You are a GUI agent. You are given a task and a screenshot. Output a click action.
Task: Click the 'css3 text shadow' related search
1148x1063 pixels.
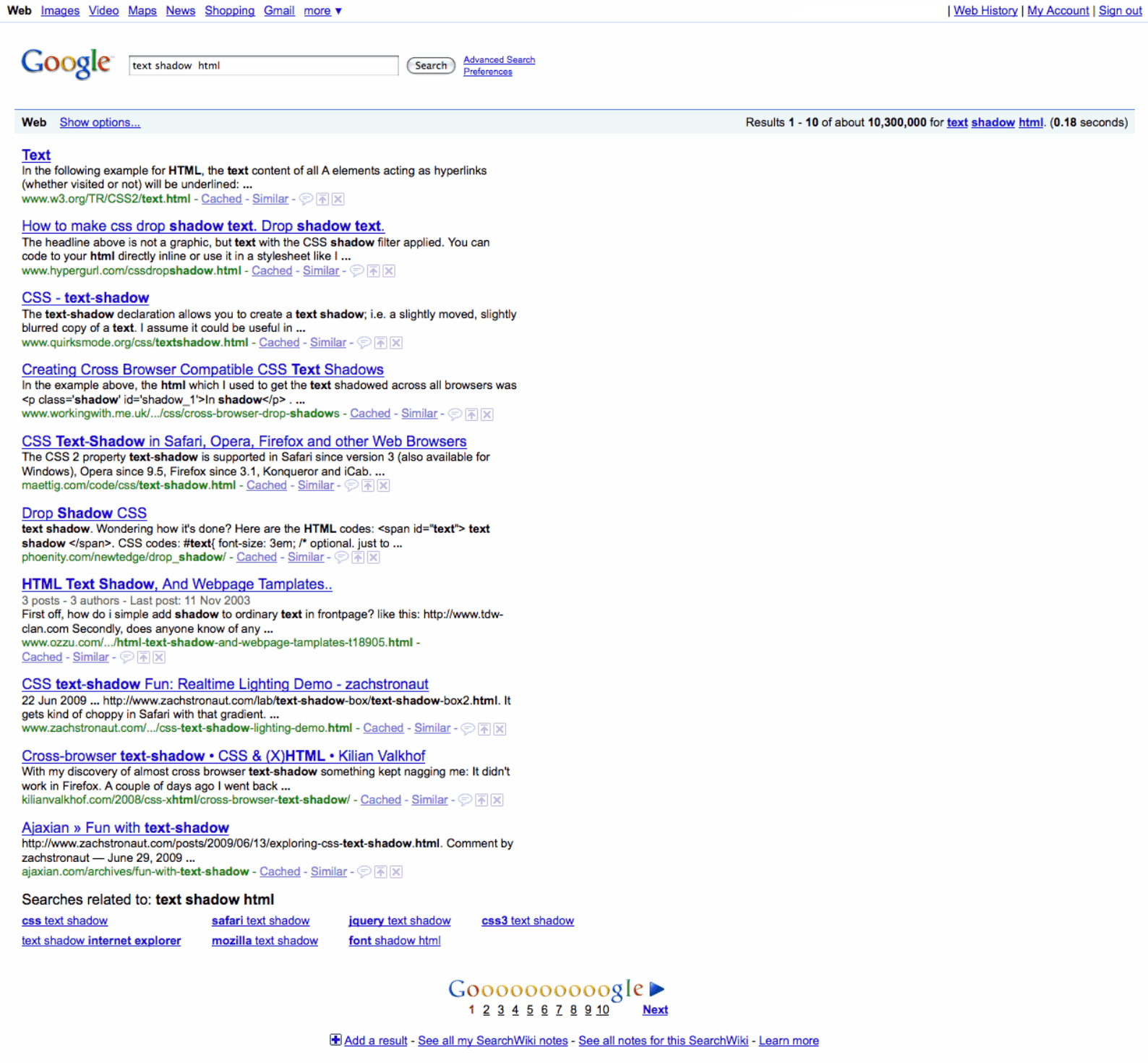pos(528,921)
